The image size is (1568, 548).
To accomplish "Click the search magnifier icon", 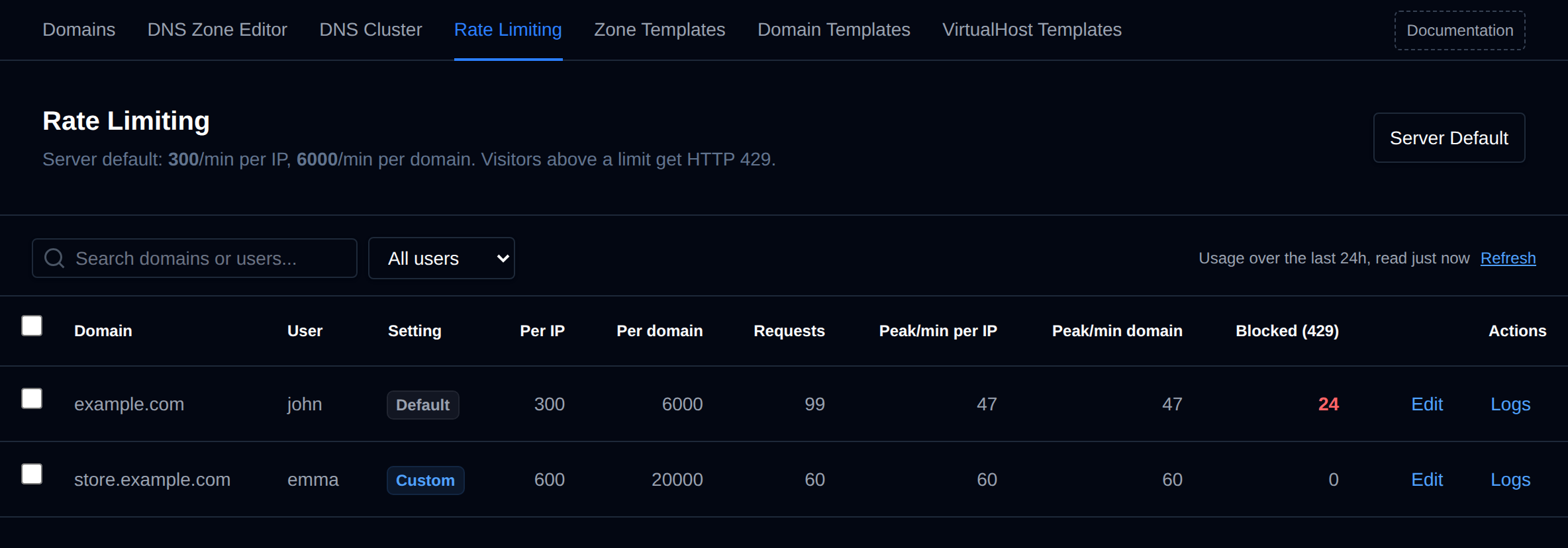I will point(54,258).
